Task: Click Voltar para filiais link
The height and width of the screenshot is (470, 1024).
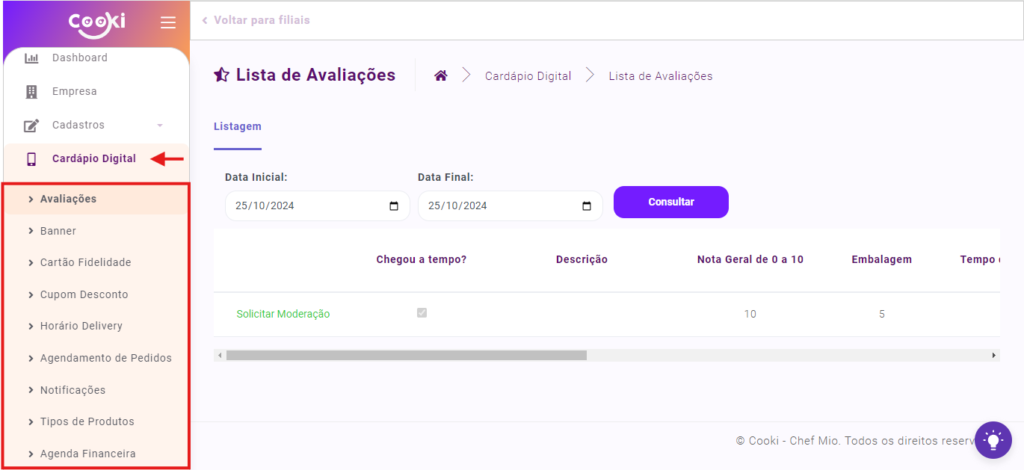Action: click(262, 20)
